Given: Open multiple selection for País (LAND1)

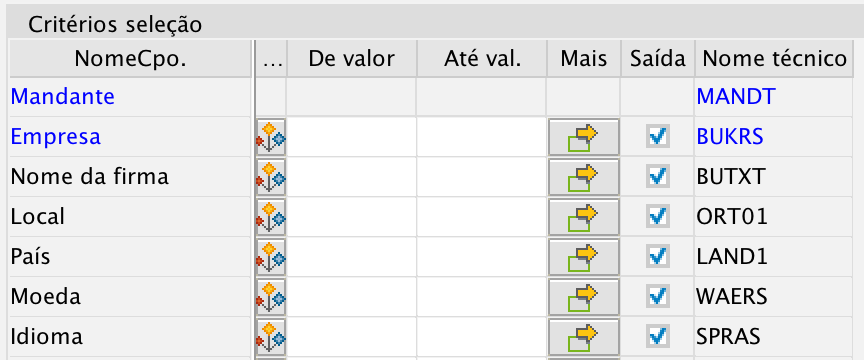Looking at the screenshot, I should [x=584, y=256].
